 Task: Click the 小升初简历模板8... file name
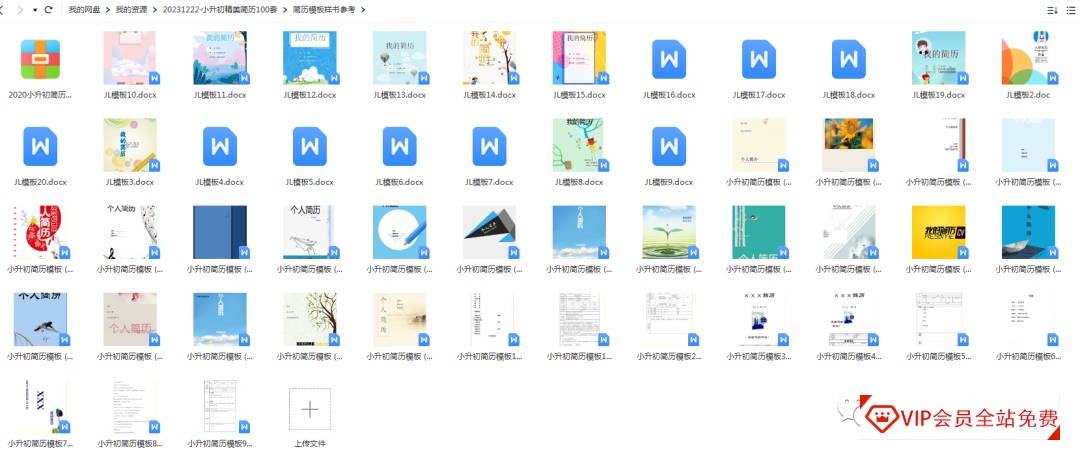(130, 444)
